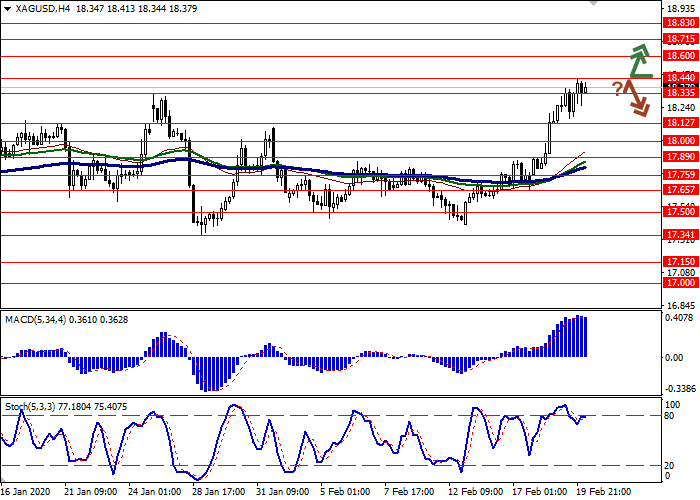Click the small triangle before XAGUSD title
Image resolution: width=700 pixels, height=500 pixels.
(x=6, y=9)
